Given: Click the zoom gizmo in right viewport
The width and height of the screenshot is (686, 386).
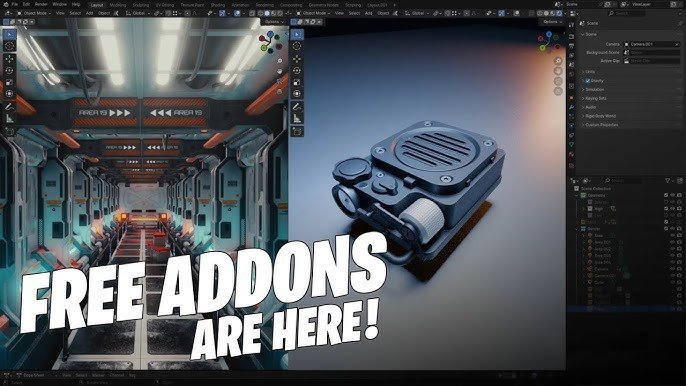Looking at the screenshot, I should [558, 61].
